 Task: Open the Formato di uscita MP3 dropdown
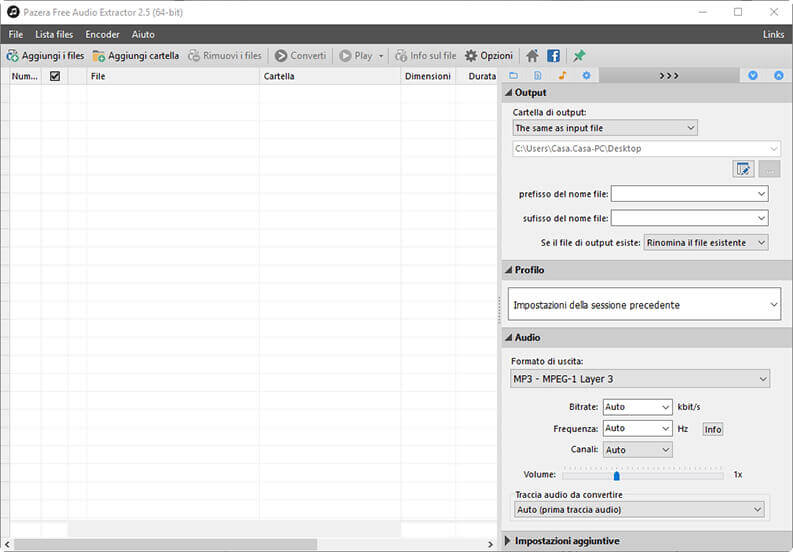pos(640,379)
